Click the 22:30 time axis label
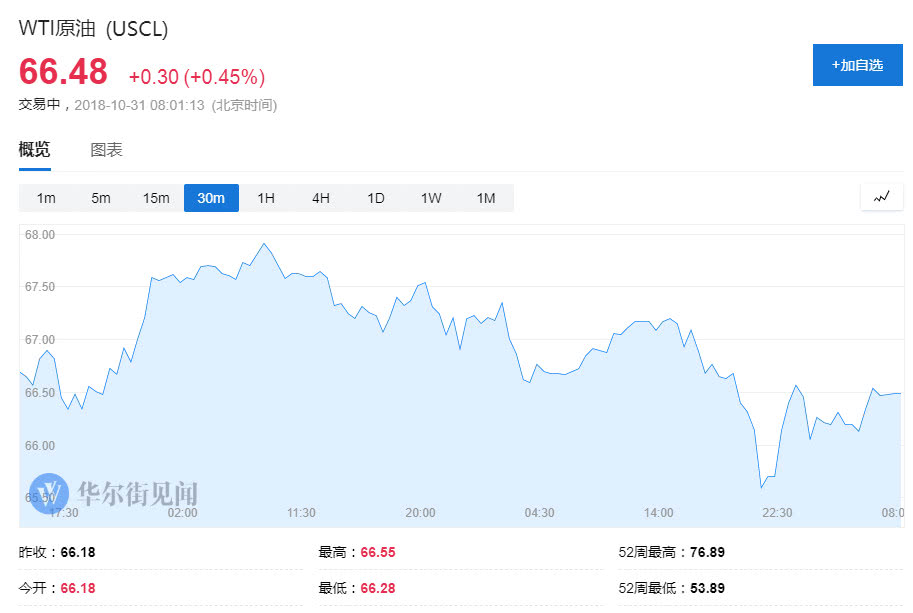 (777, 513)
